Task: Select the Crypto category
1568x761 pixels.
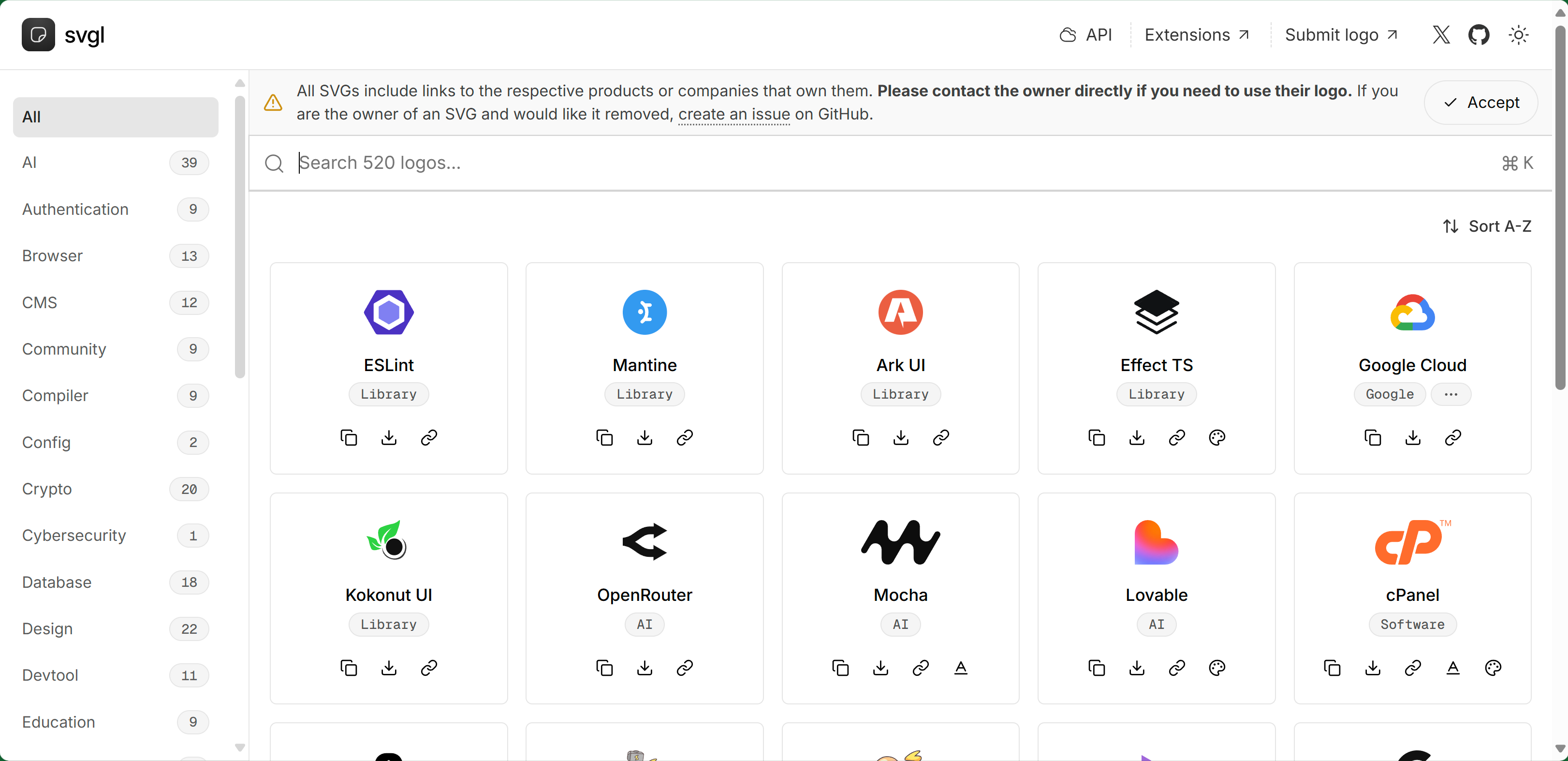Action: (116, 489)
